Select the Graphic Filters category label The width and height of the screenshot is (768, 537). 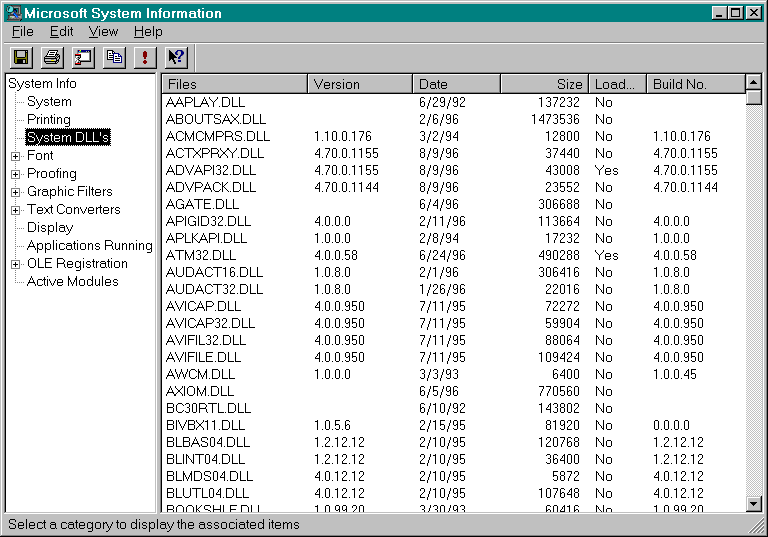[70, 192]
